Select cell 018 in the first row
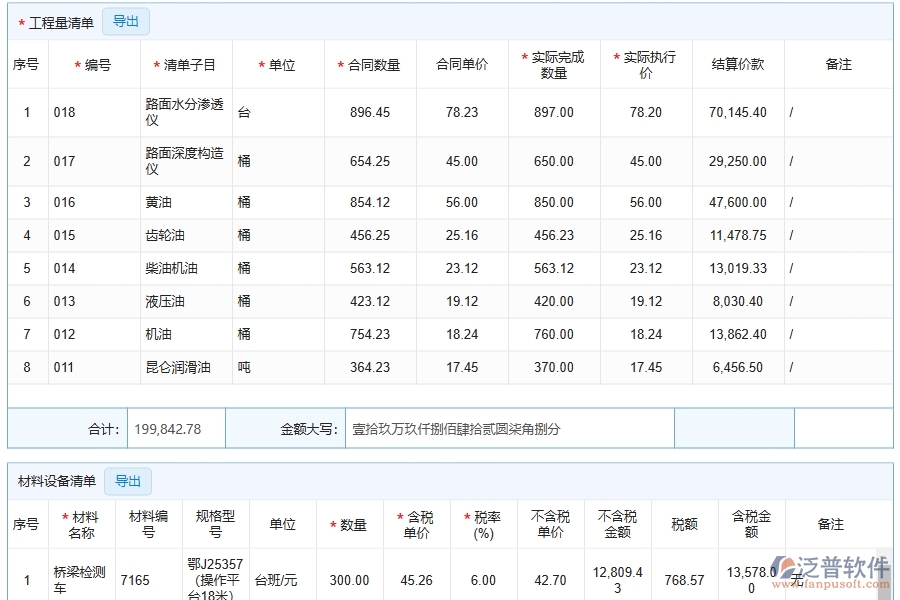The image size is (900, 600). [63, 112]
